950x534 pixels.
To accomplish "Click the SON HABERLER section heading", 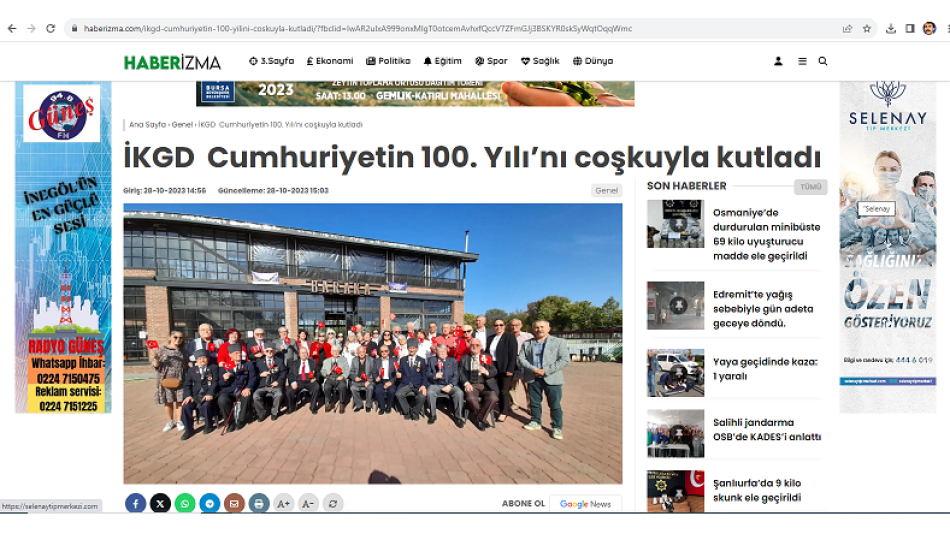I will click(686, 186).
